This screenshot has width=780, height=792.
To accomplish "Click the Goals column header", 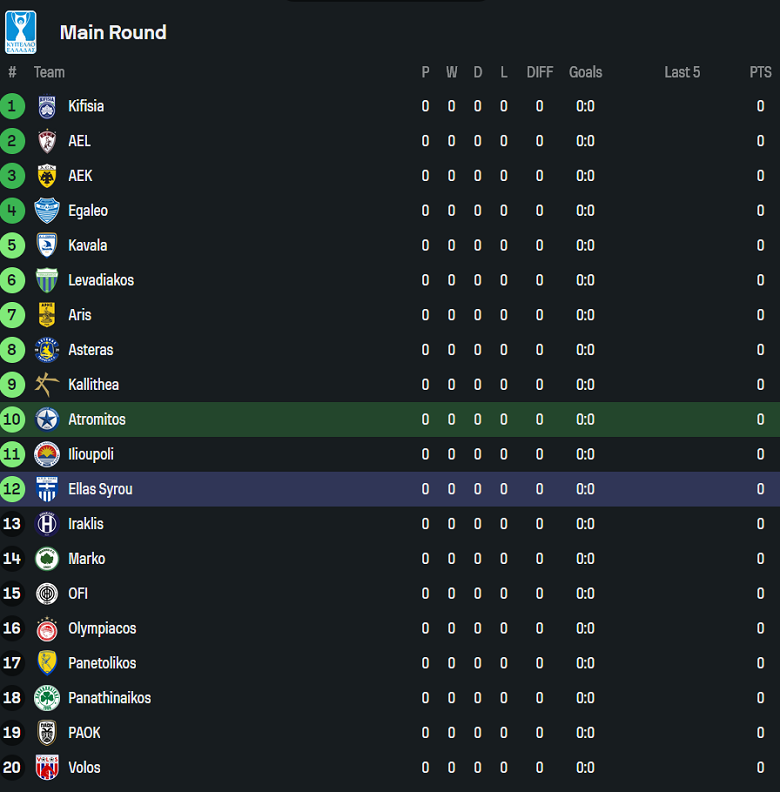I will tap(585, 72).
